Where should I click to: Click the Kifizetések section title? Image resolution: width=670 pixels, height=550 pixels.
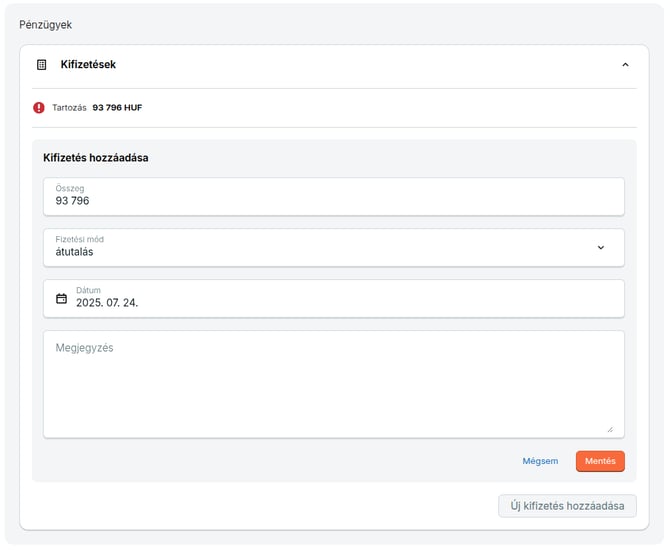point(88,65)
